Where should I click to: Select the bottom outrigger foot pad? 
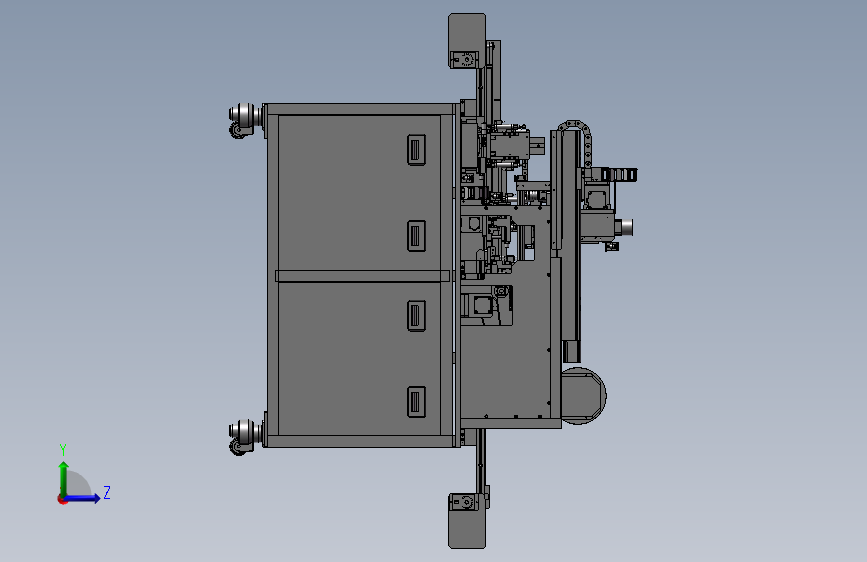coord(467,521)
